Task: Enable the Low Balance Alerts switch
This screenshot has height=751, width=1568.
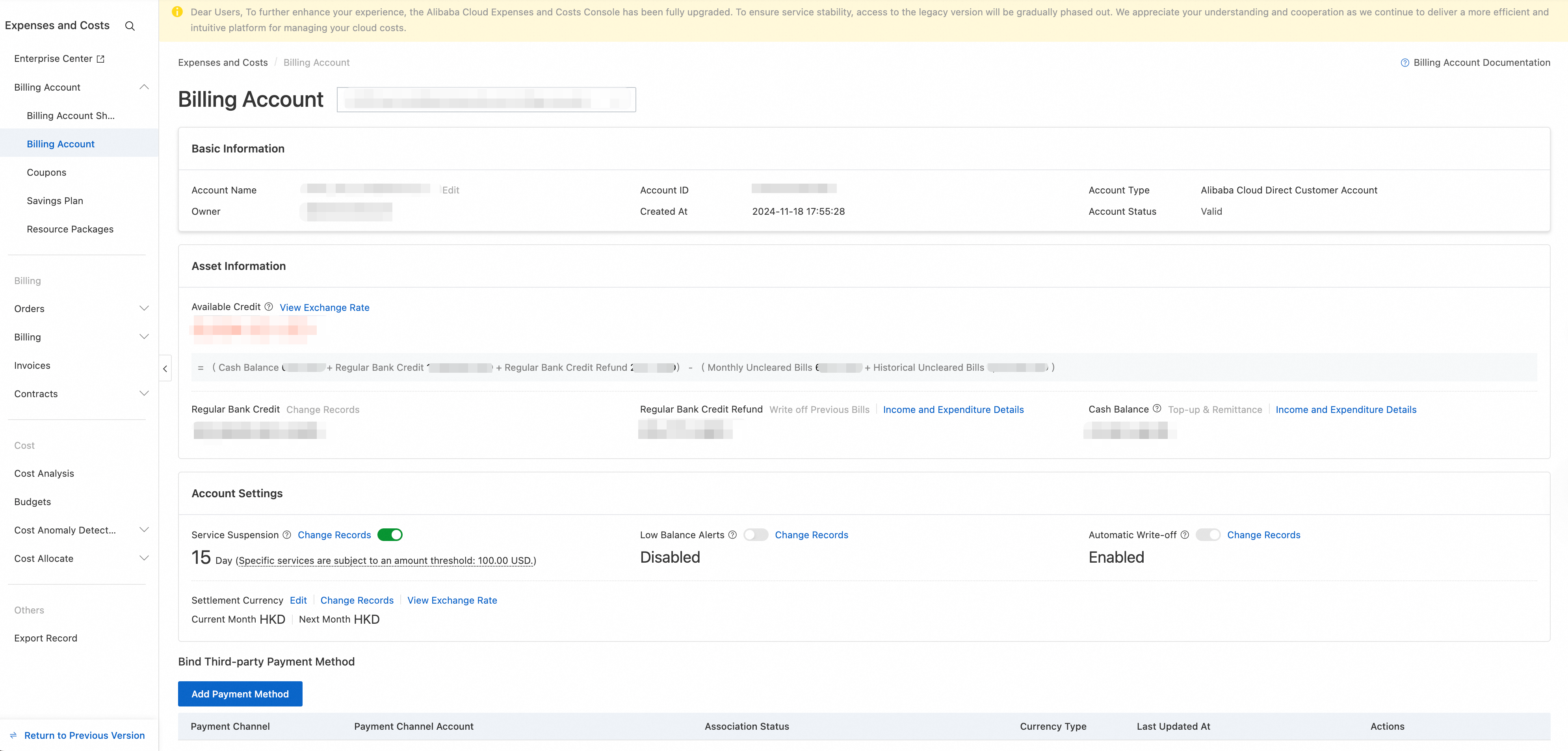Action: coord(755,535)
